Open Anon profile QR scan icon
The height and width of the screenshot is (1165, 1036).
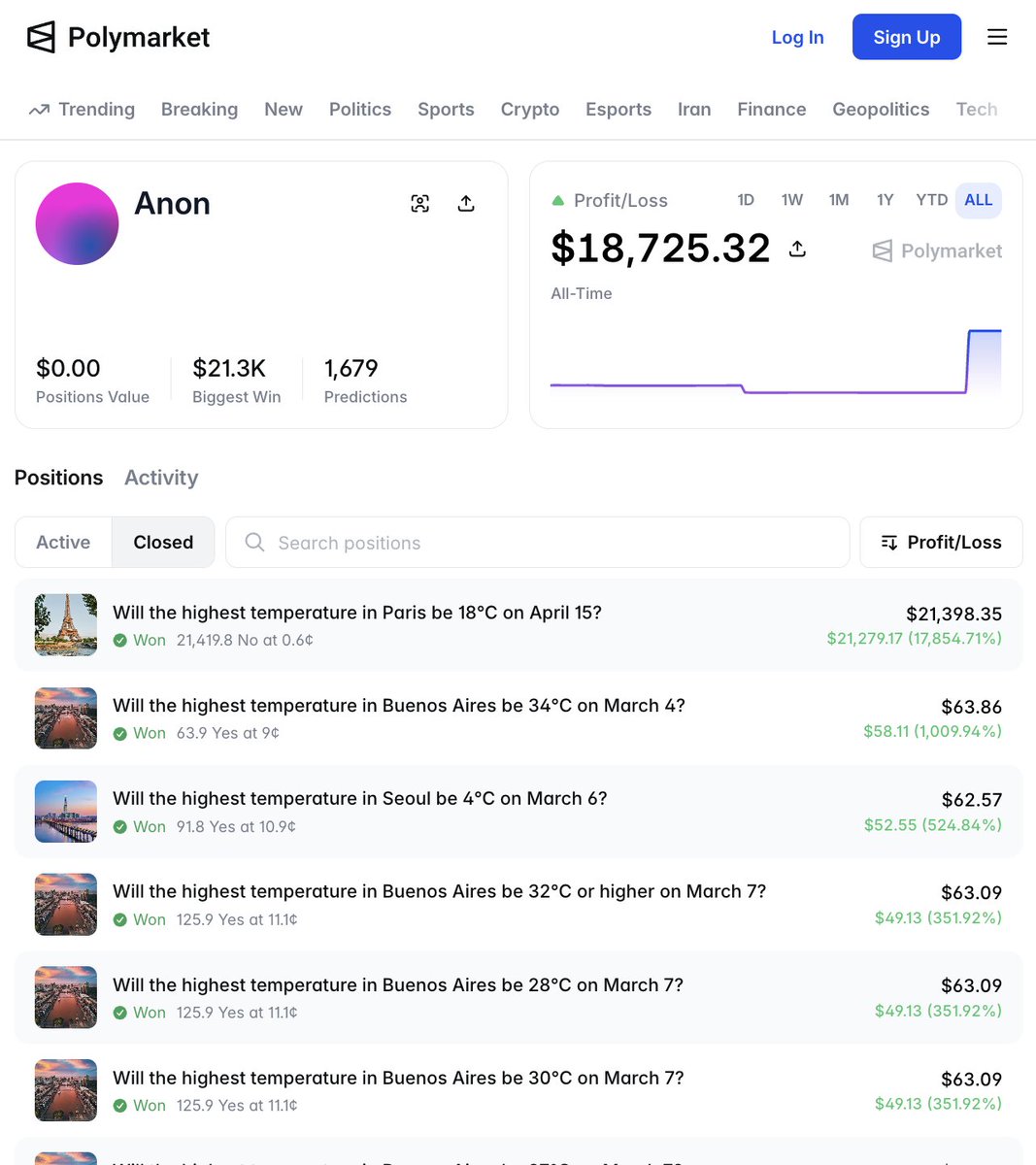click(x=420, y=203)
